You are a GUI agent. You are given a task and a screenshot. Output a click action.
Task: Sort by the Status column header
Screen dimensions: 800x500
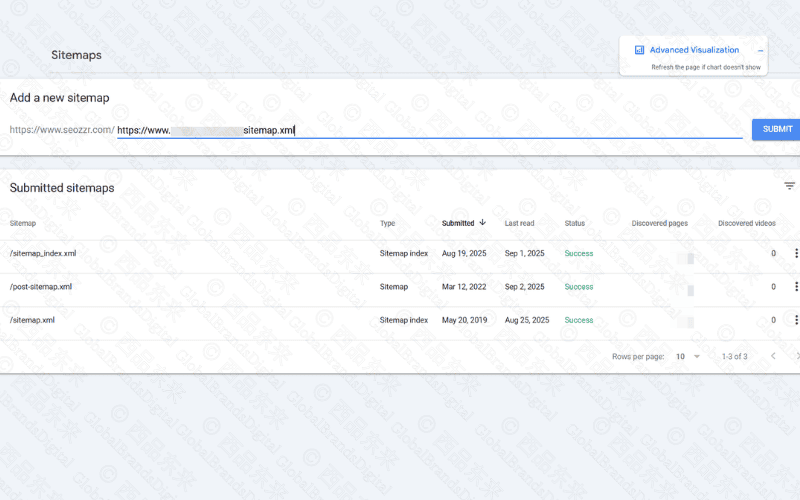point(575,223)
